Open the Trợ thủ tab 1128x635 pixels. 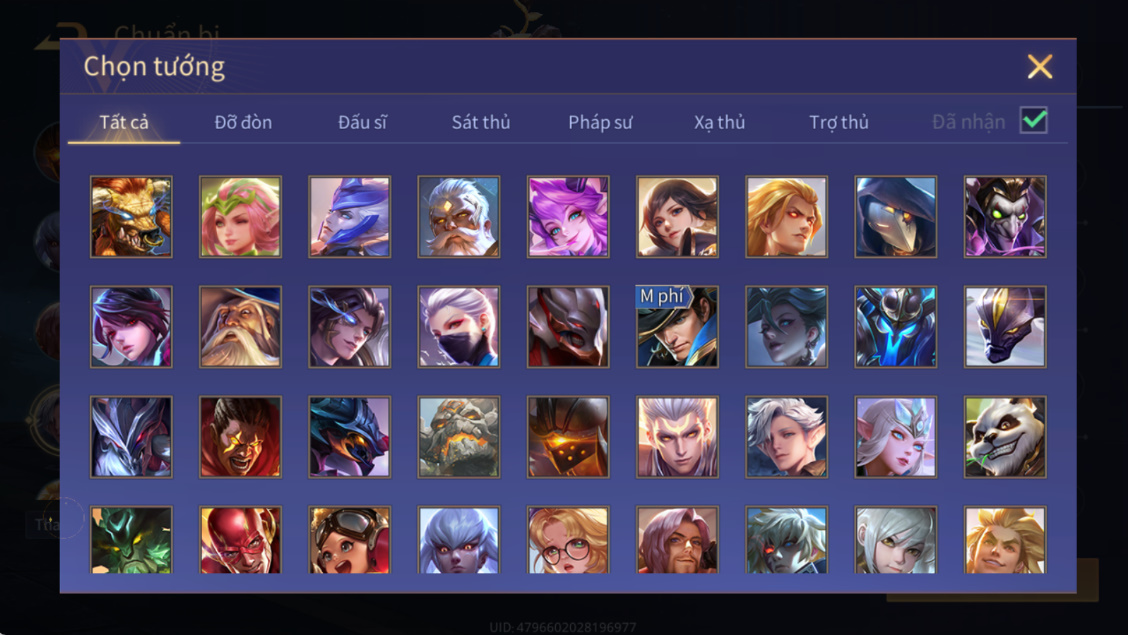[839, 122]
